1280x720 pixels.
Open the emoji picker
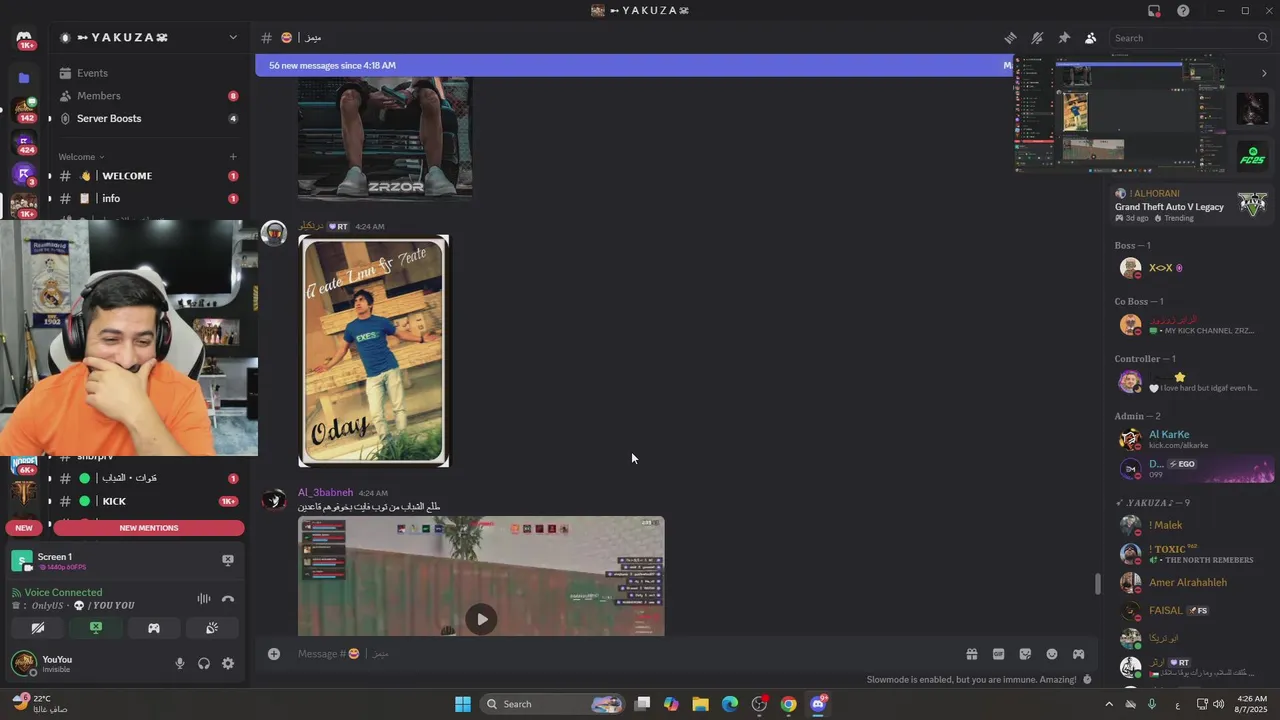1052,654
